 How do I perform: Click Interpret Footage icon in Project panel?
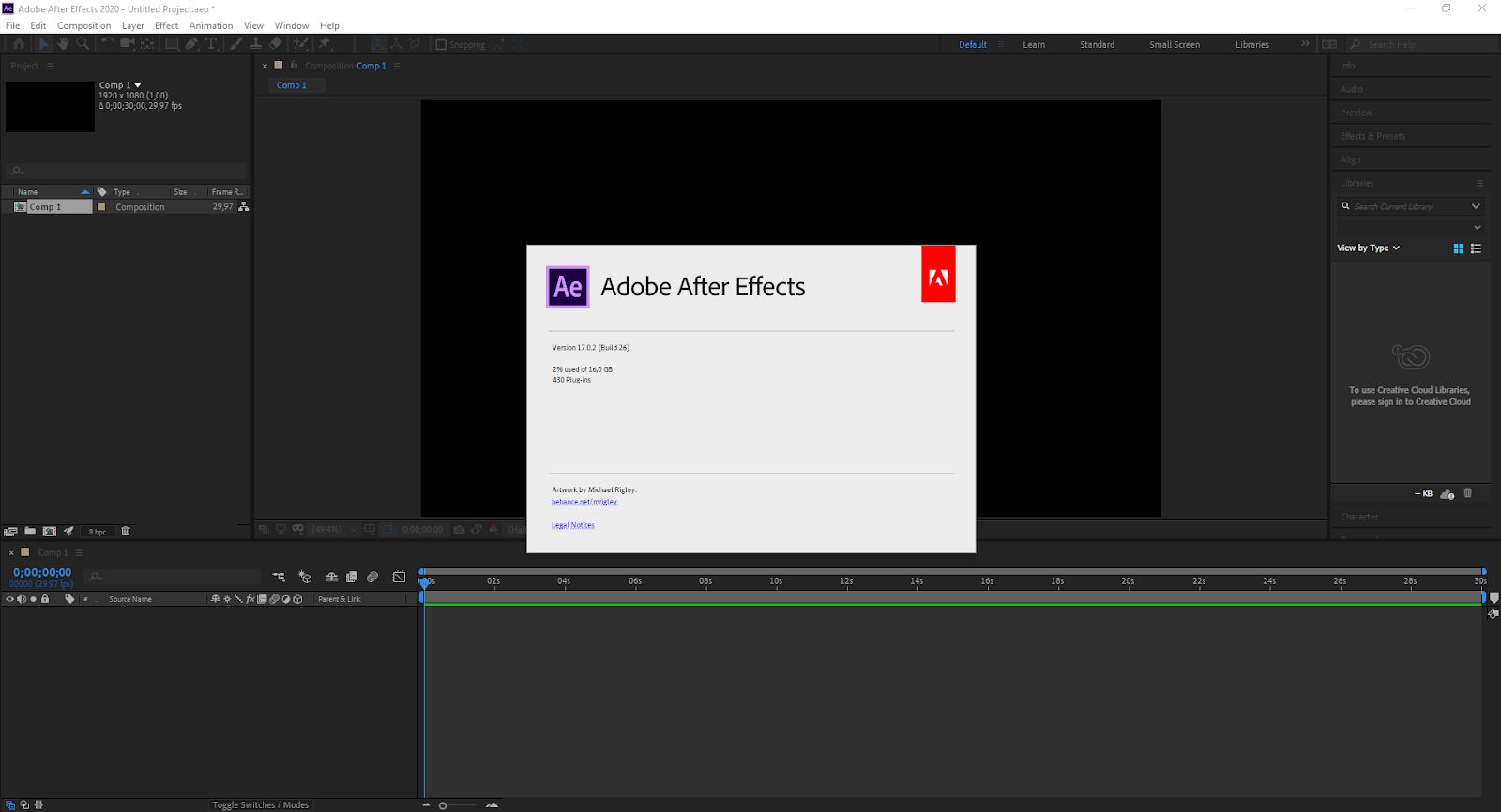coord(10,532)
